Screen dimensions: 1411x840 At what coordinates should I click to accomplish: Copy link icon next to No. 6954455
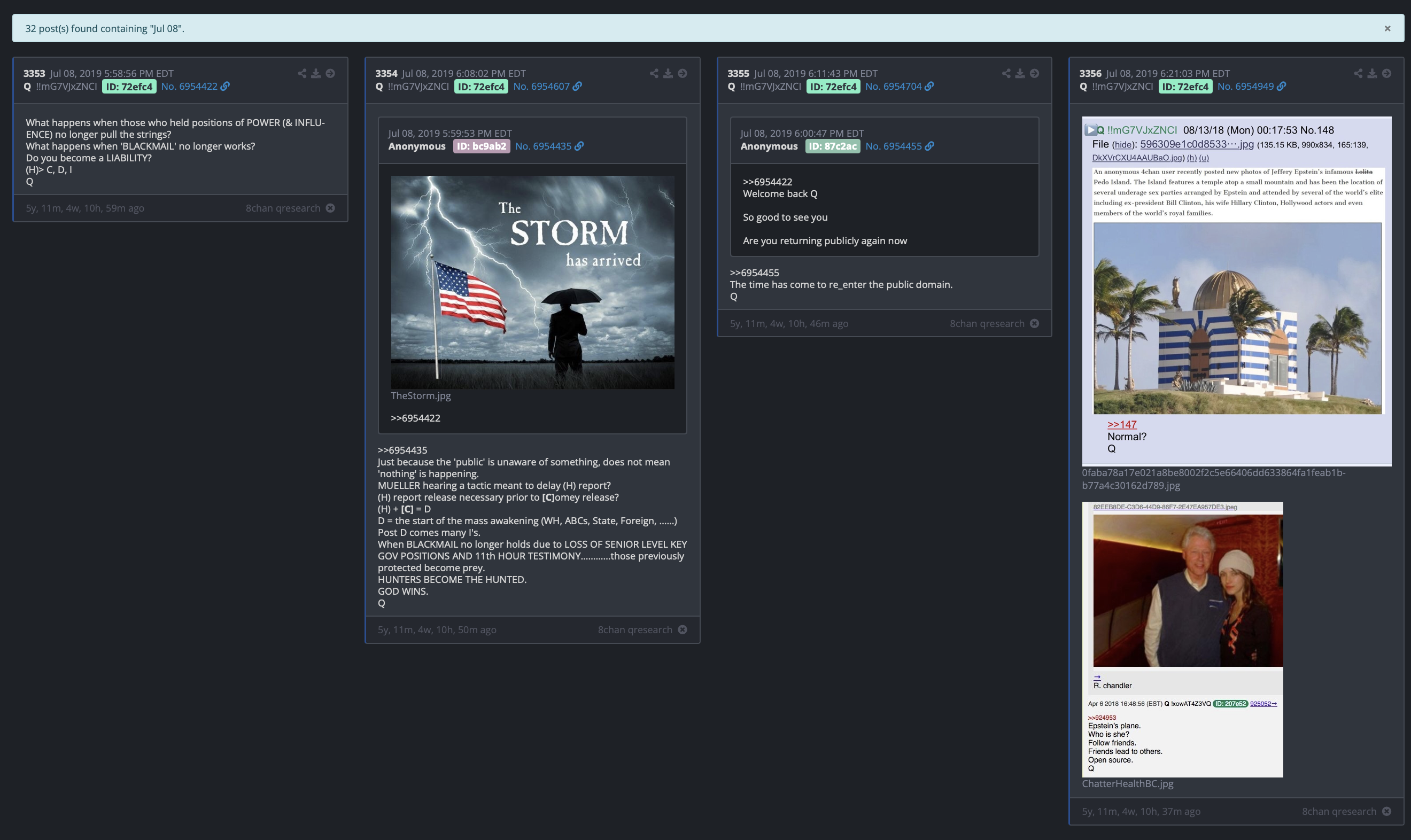click(x=929, y=146)
